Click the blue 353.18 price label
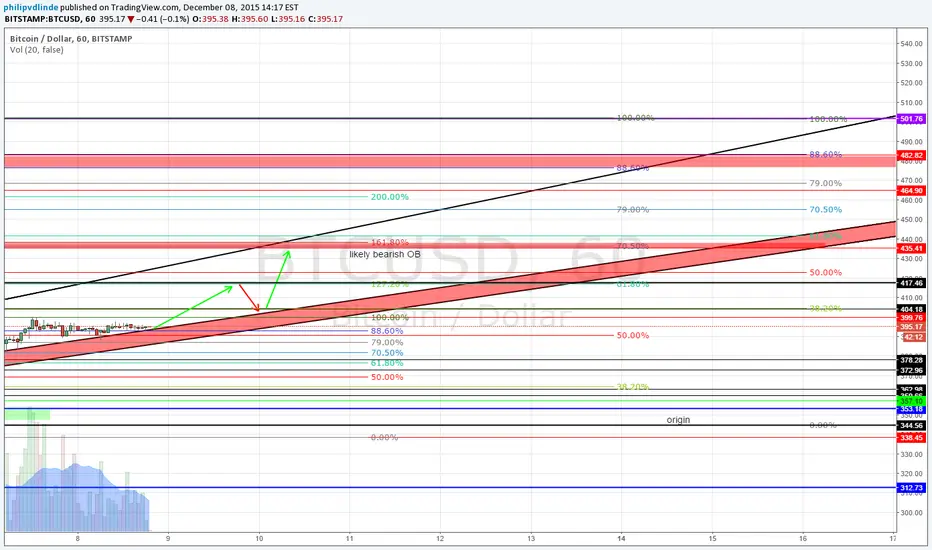This screenshot has width=932, height=550. tap(911, 409)
